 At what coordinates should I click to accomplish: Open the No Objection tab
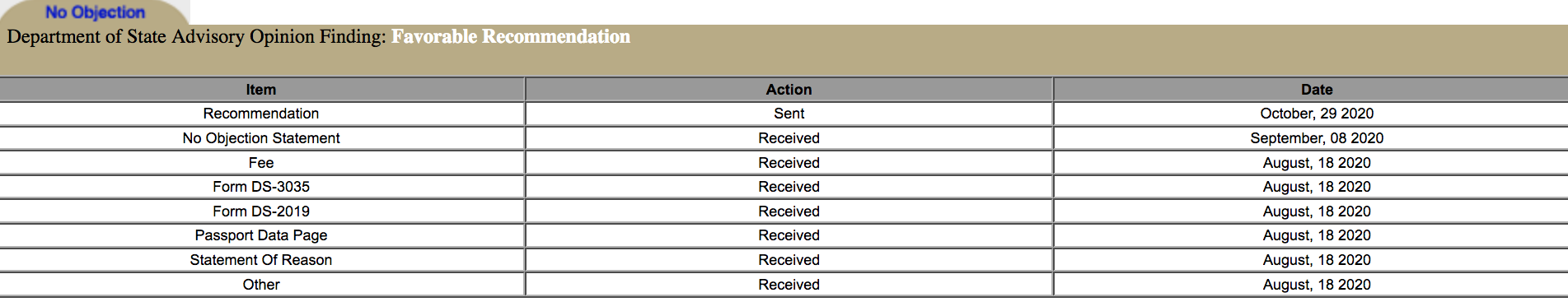(x=95, y=12)
